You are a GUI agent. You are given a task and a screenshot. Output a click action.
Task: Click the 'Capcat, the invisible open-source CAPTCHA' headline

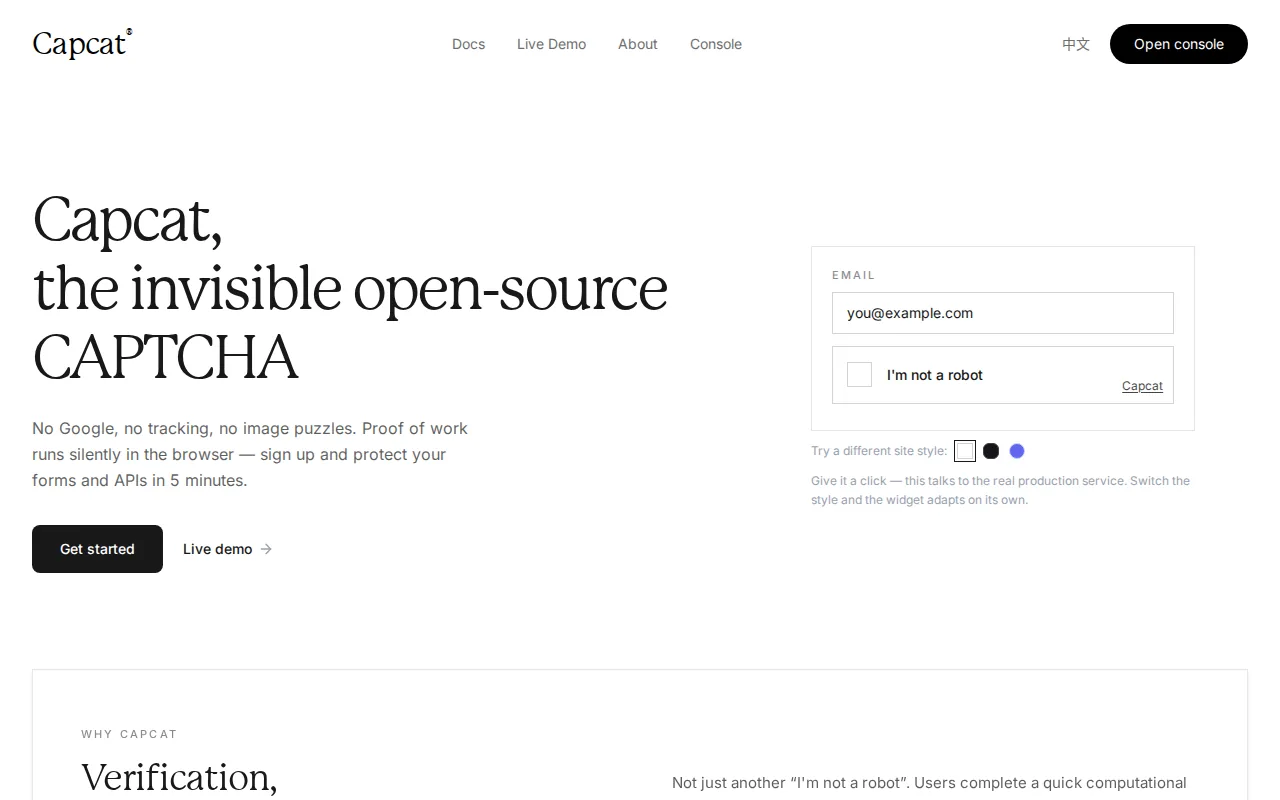[x=350, y=288]
